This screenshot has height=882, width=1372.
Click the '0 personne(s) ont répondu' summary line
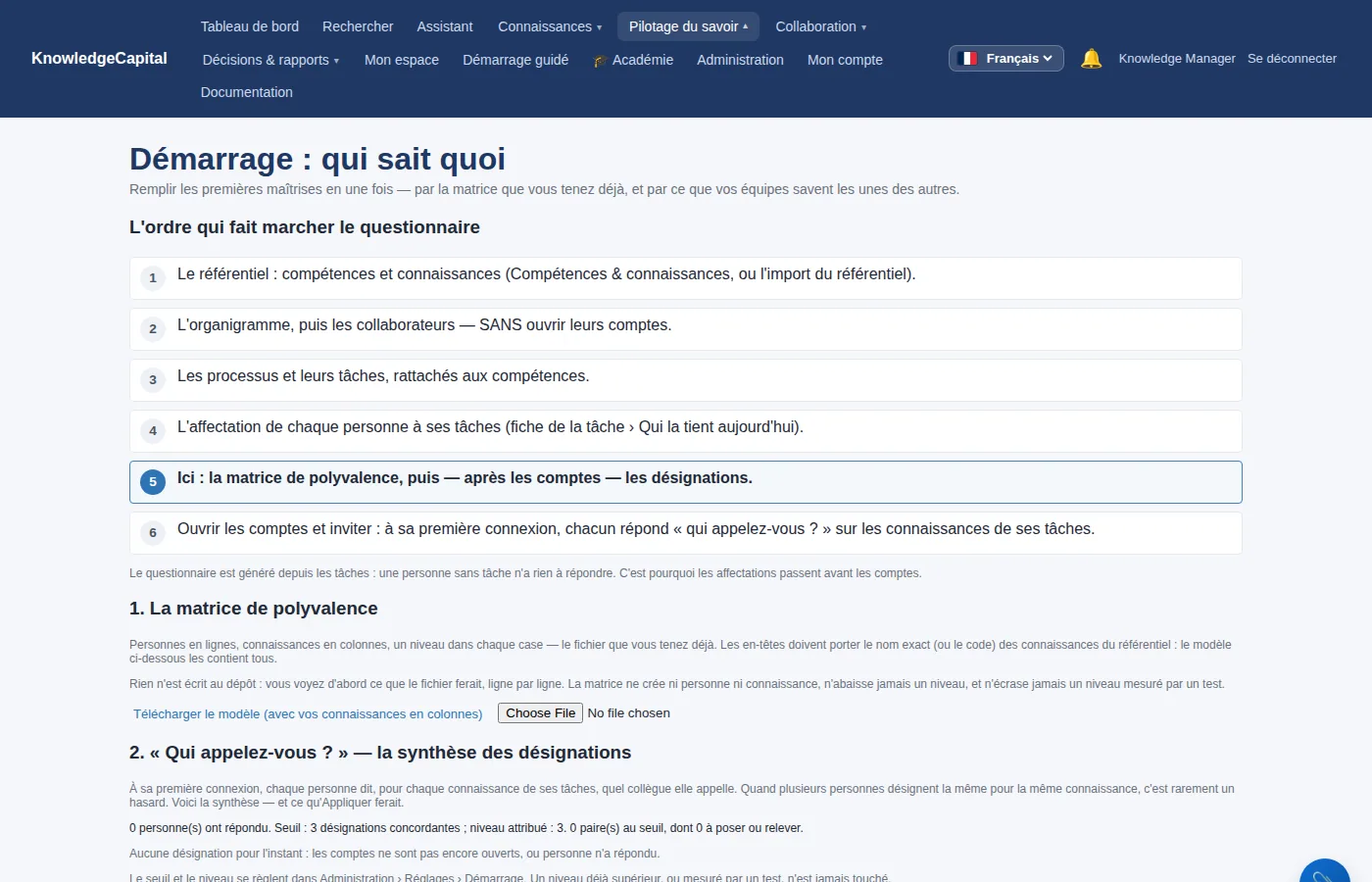466,828
